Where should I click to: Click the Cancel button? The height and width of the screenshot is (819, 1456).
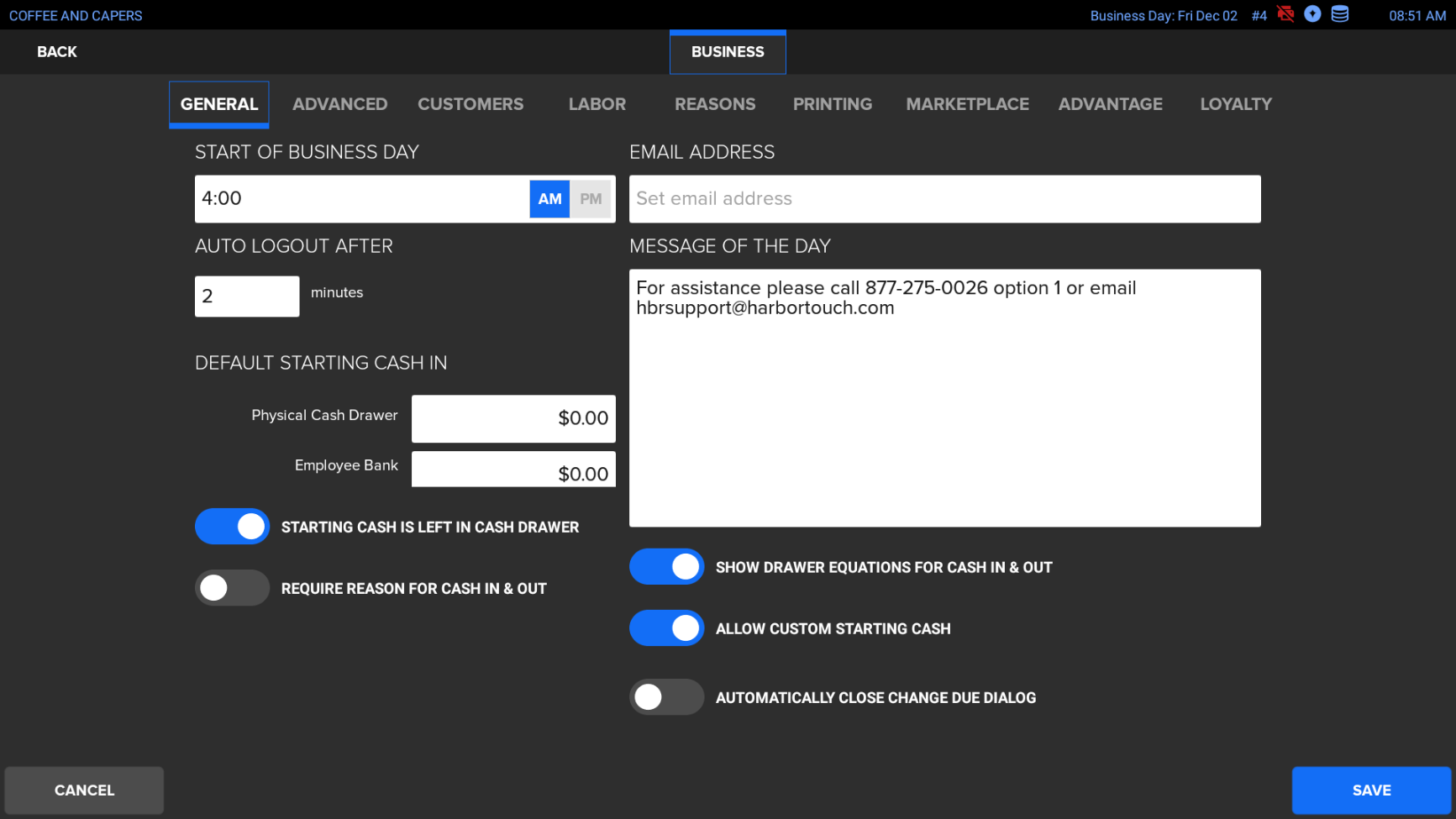tap(84, 790)
